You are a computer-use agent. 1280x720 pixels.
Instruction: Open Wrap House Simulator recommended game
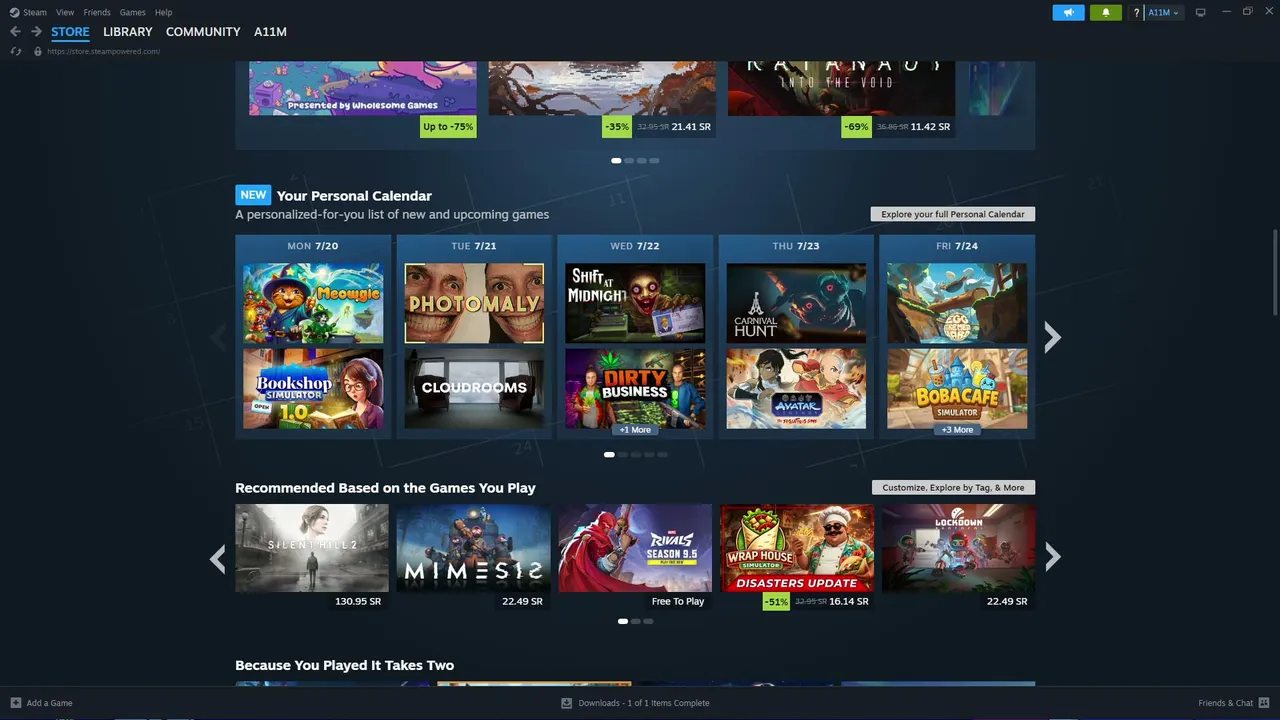(x=797, y=548)
